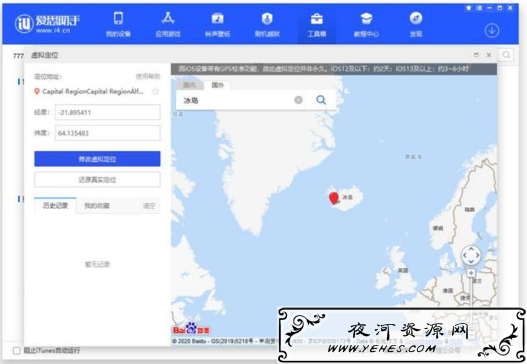Select the 工具箱 toolbox icon
The image size is (527, 364).
tap(317, 19)
